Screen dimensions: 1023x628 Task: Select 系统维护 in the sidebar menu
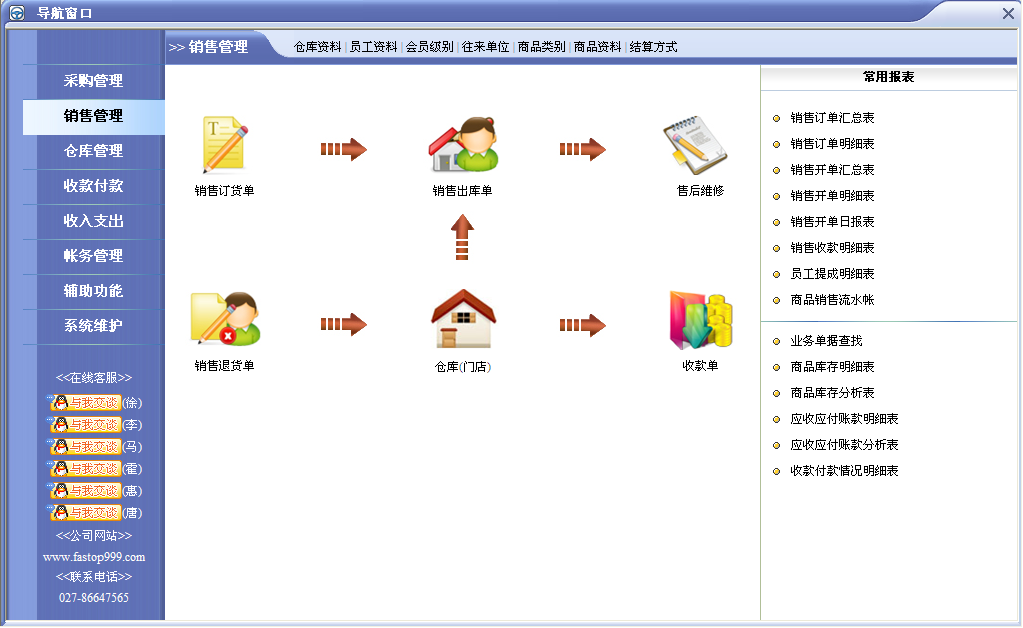pos(92,326)
